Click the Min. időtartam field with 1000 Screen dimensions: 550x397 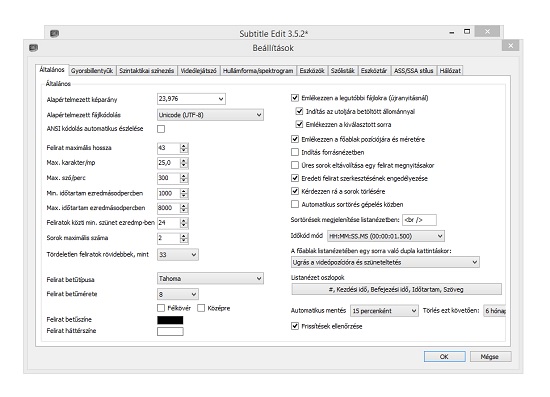[169, 193]
